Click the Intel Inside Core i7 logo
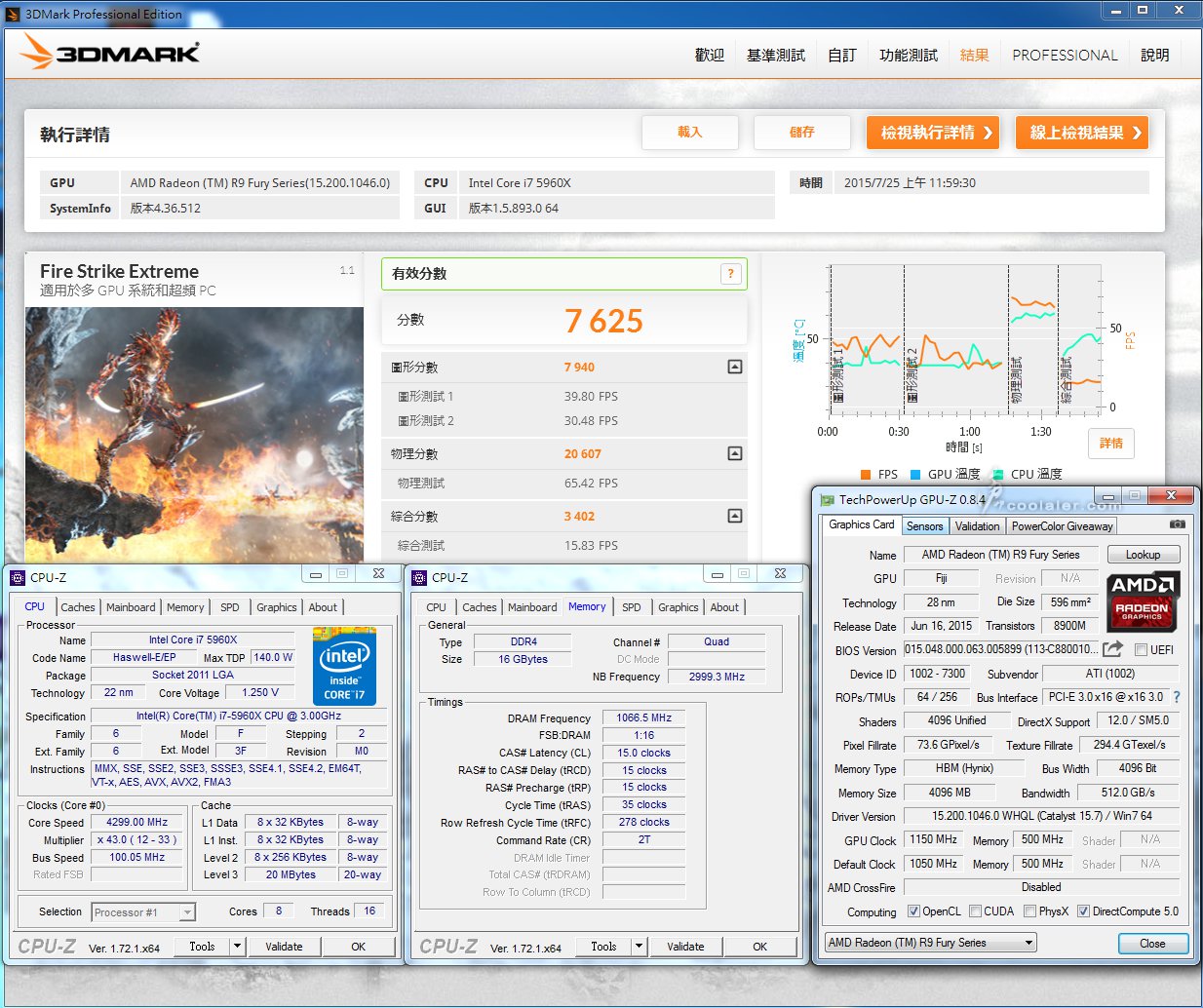This screenshot has width=1203, height=1008. [x=344, y=666]
